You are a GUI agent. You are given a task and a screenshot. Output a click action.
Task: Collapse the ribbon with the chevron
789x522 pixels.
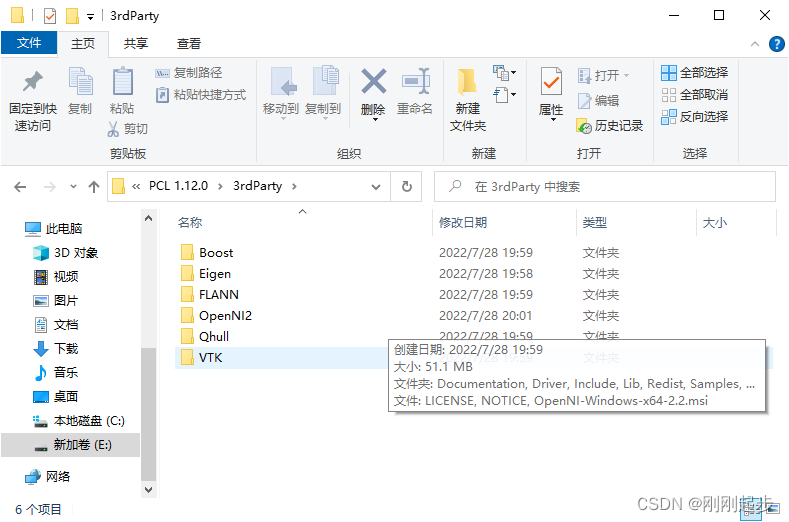[754, 44]
